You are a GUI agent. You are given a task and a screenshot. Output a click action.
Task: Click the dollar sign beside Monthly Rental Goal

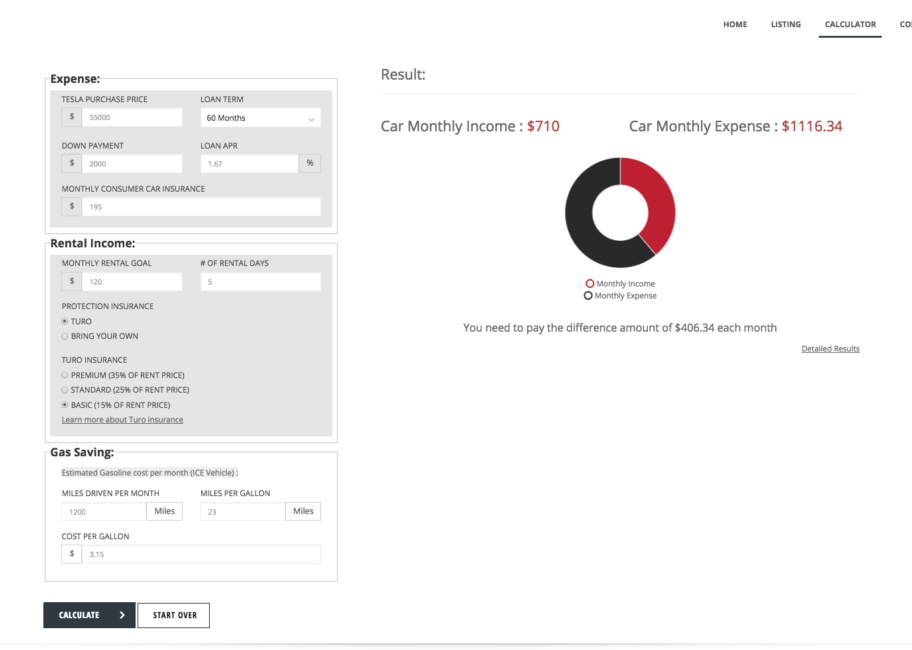(72, 281)
